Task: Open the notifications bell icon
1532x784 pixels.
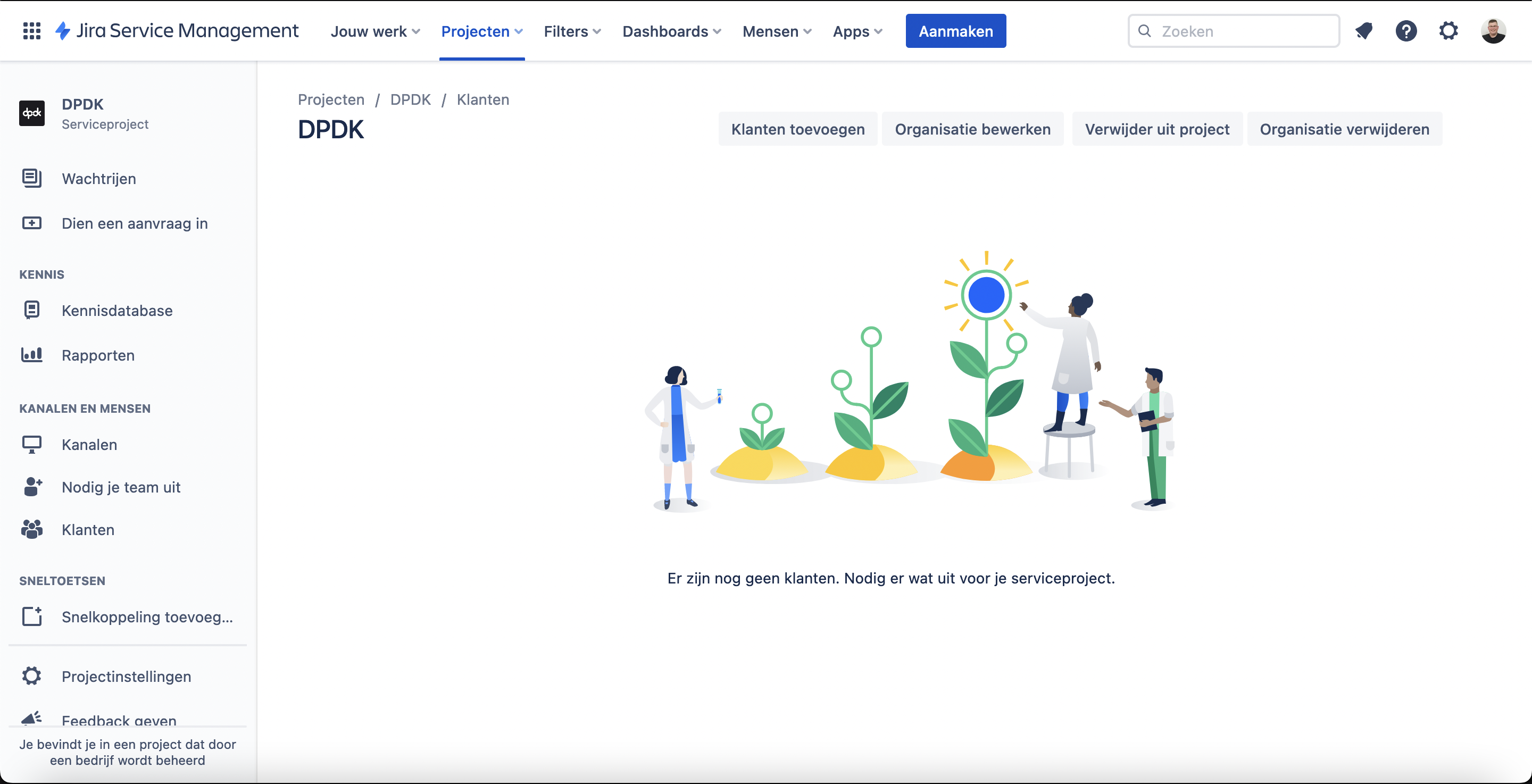Action: tap(1364, 31)
